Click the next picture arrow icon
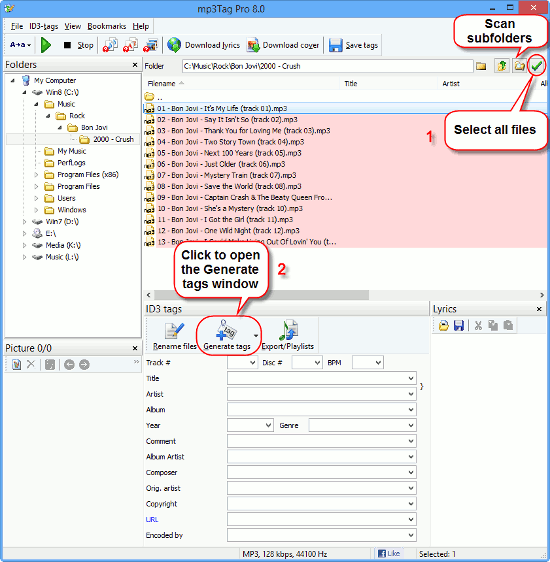This screenshot has width=550, height=562. 84,365
